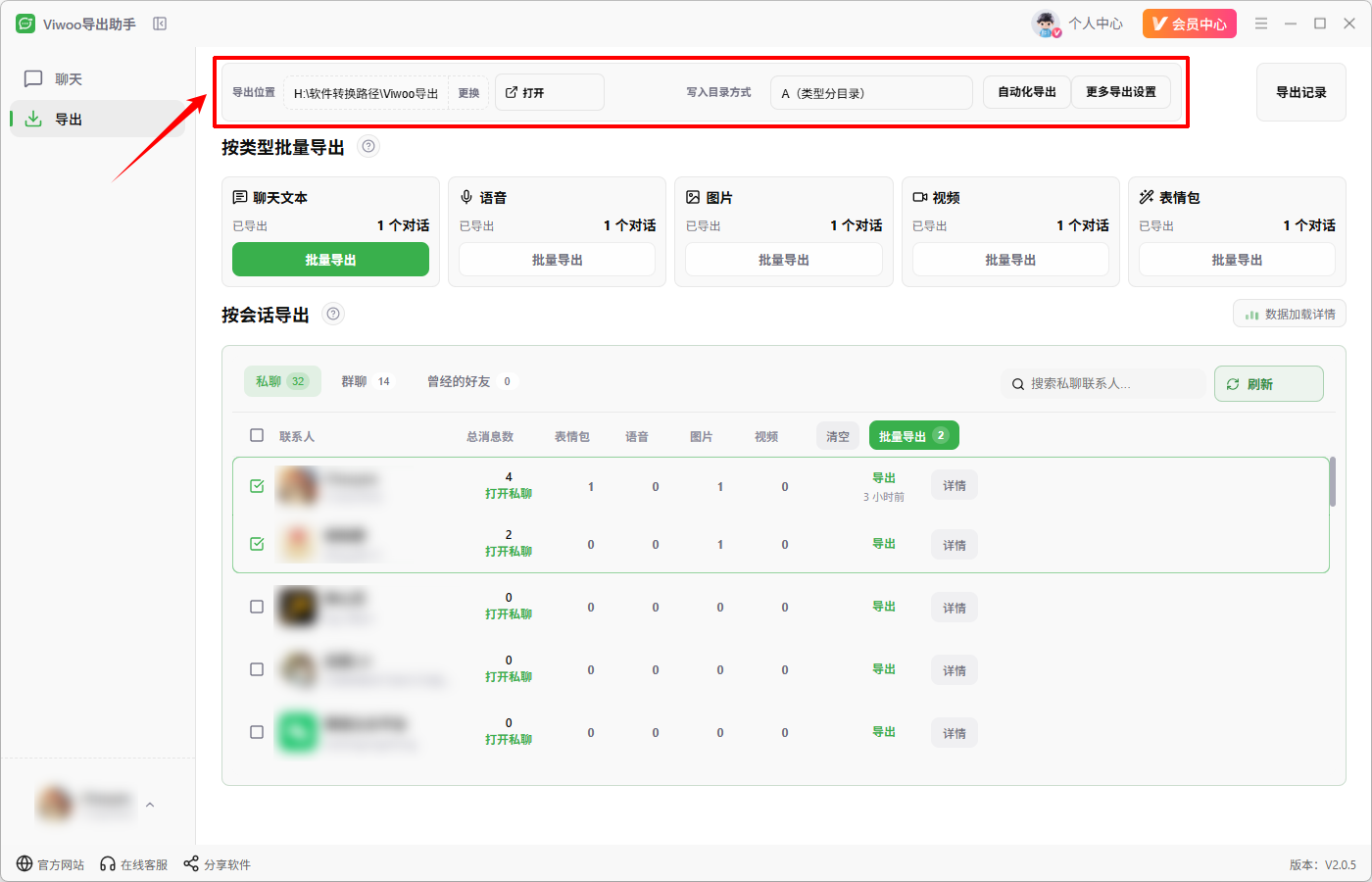Click 详情 in the fifth contact row
The image size is (1372, 882).
955,734
